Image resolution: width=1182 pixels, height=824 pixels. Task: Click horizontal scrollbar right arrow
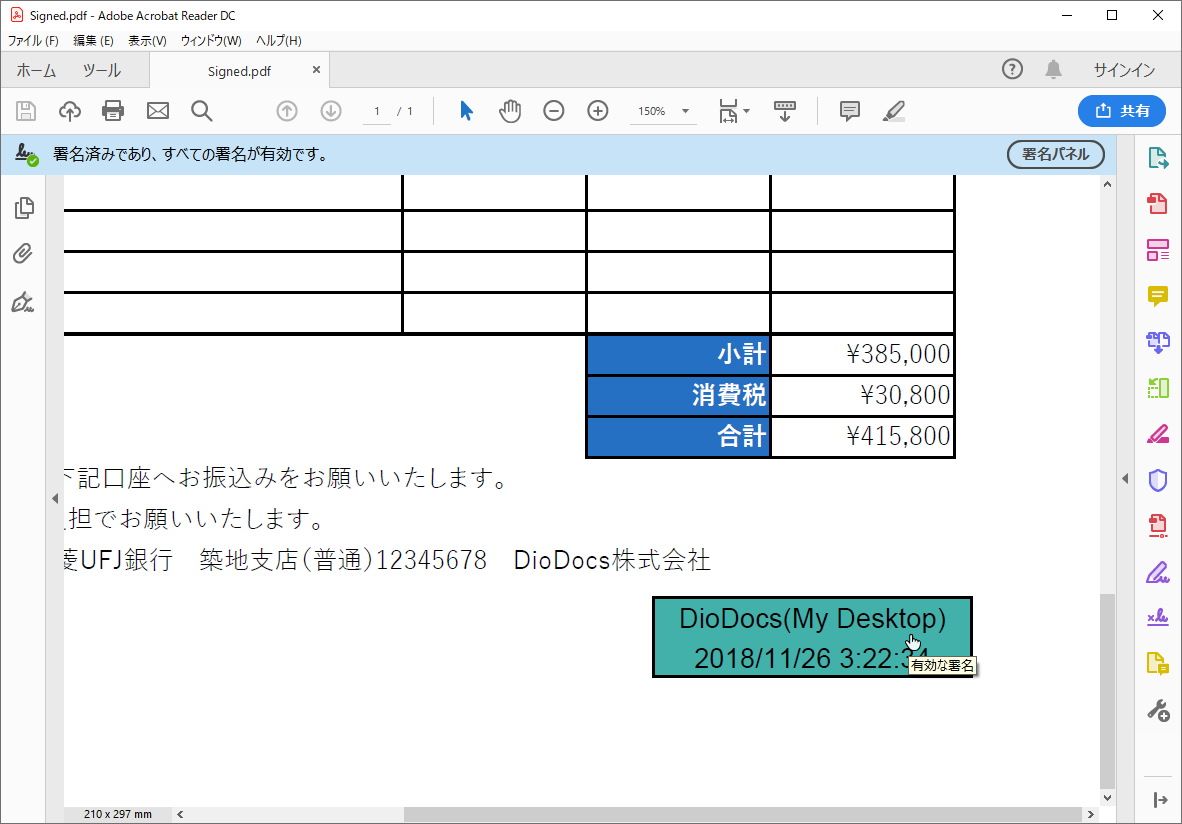tap(1090, 814)
